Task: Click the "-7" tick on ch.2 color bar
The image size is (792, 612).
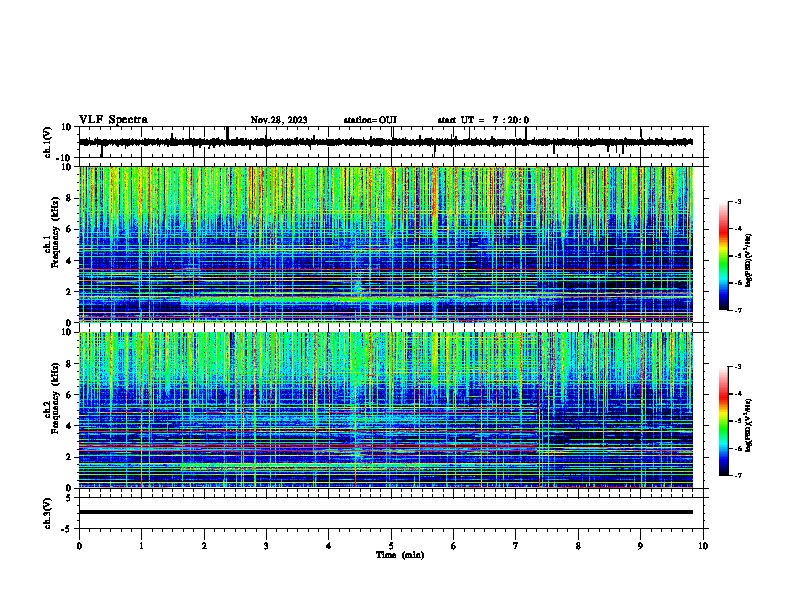Action: [x=737, y=475]
